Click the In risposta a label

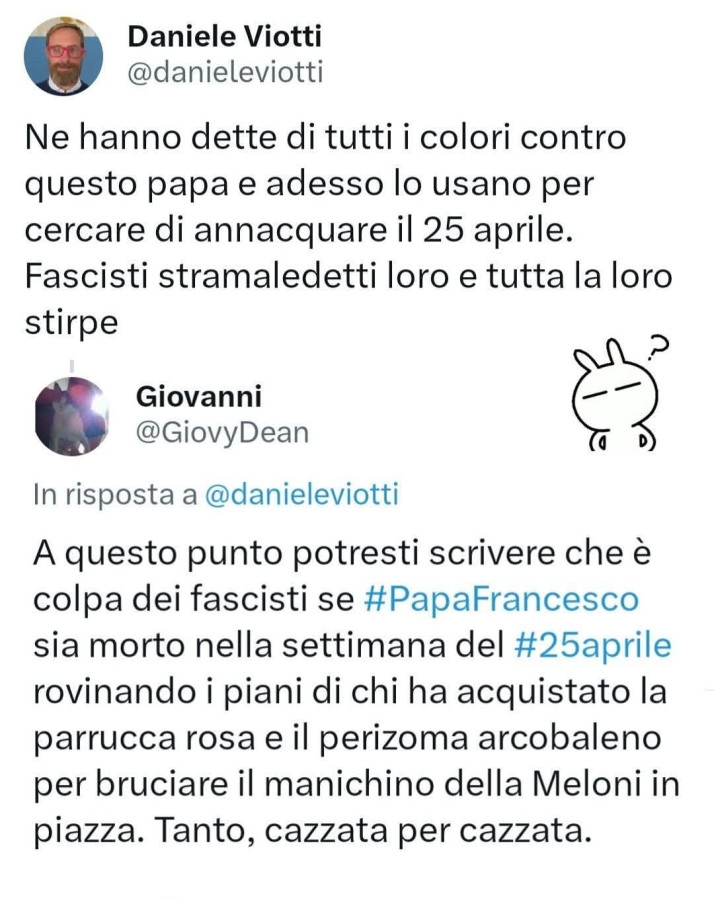pyautogui.click(x=115, y=495)
